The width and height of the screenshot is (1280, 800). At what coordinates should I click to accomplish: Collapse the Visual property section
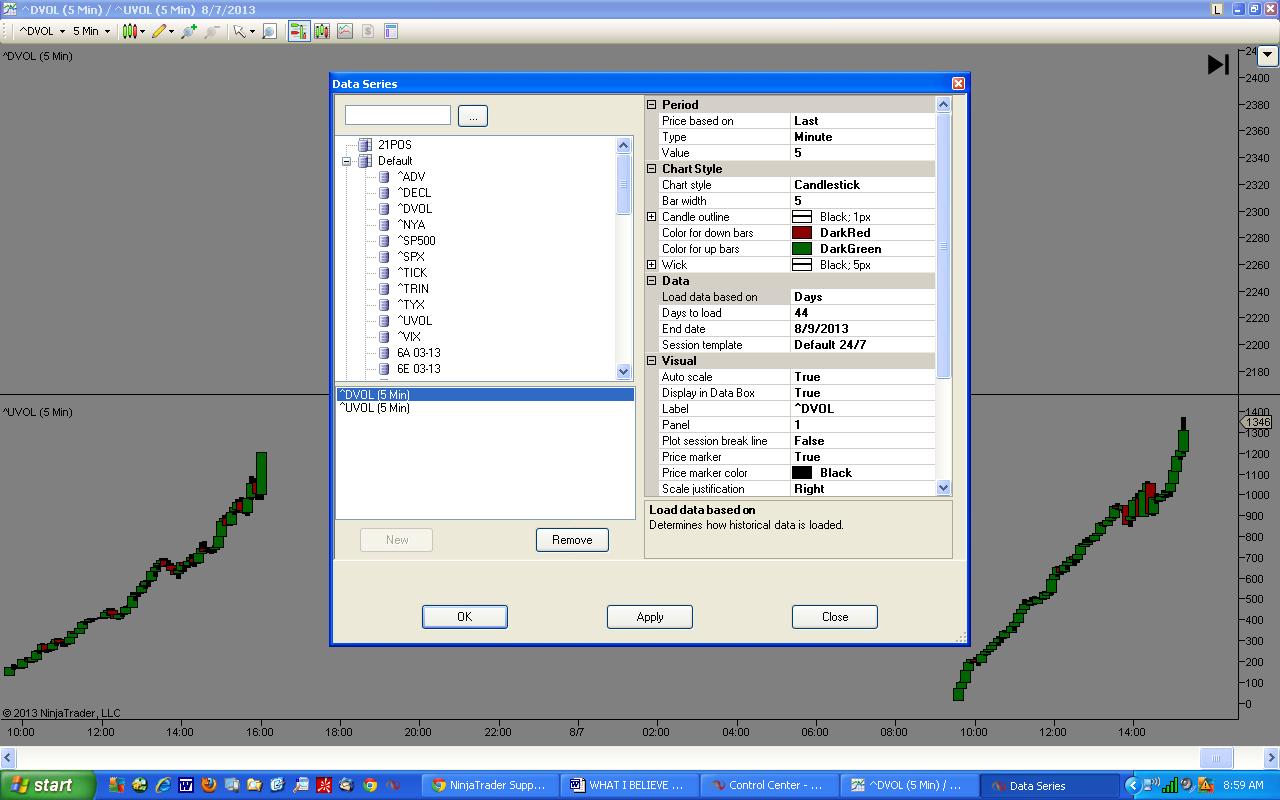(x=651, y=361)
